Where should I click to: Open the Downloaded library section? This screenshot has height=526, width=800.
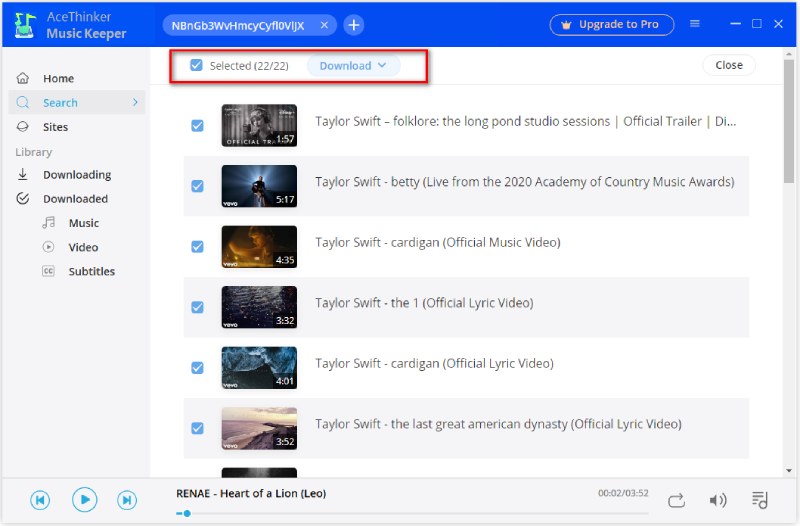pos(77,198)
